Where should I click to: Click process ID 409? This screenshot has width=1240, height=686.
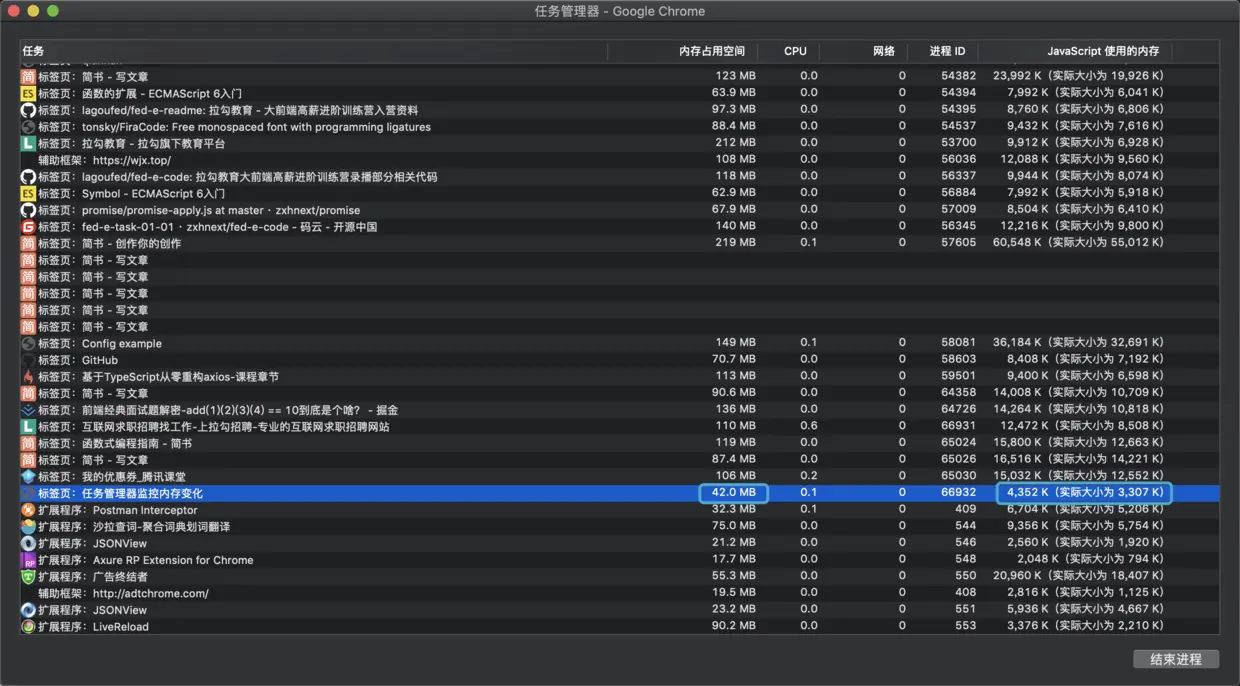point(965,510)
